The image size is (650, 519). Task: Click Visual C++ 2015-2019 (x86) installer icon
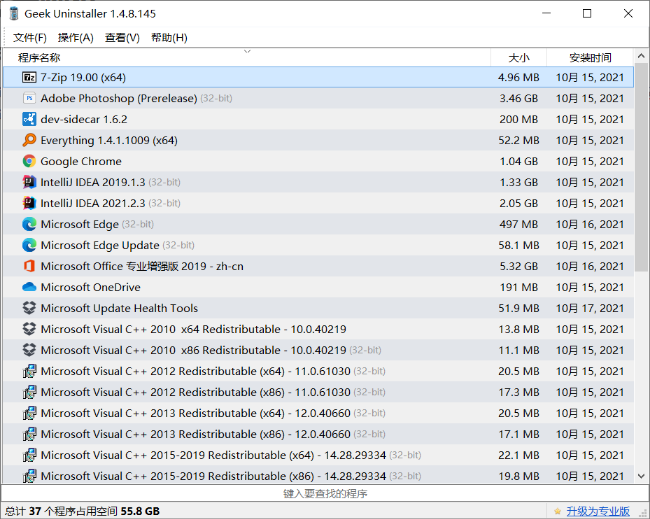click(x=29, y=476)
